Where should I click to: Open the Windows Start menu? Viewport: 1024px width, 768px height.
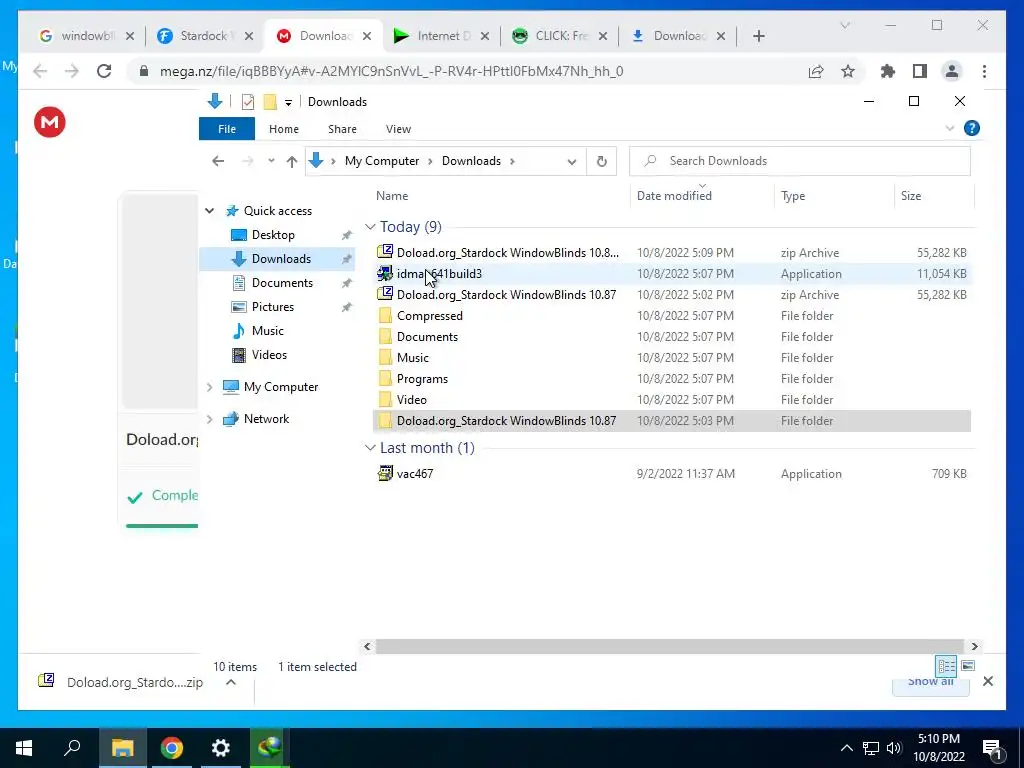(24, 748)
